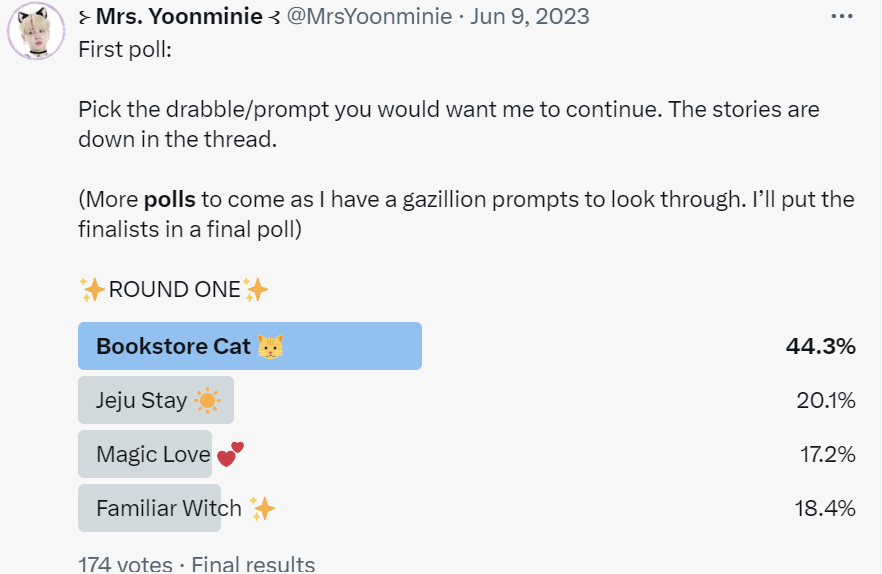The width and height of the screenshot is (882, 574).
Task: Click sparkles emoji after ROUND ONE
Action: 255,289
